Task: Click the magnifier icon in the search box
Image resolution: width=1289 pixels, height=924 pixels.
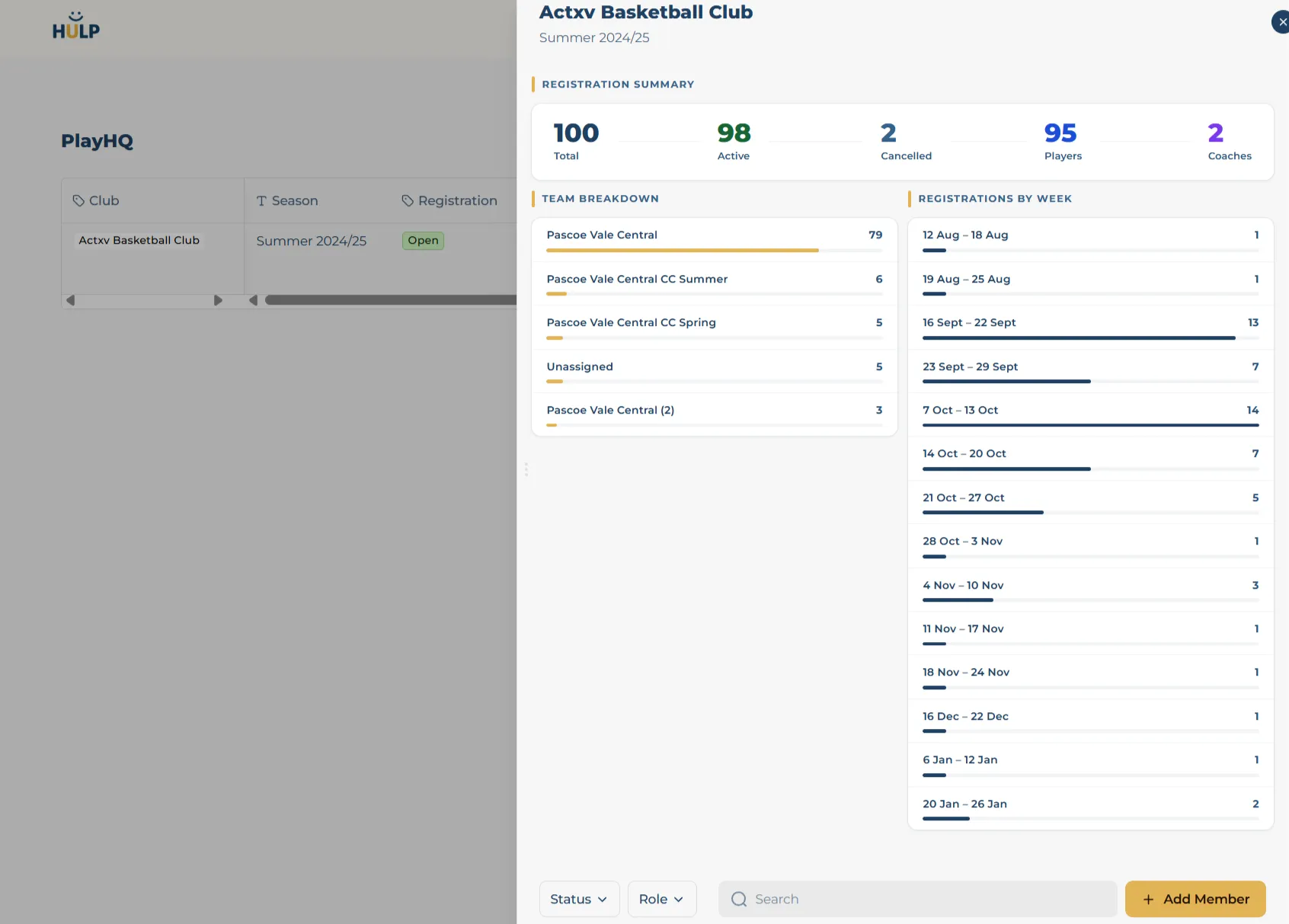Action: click(739, 899)
